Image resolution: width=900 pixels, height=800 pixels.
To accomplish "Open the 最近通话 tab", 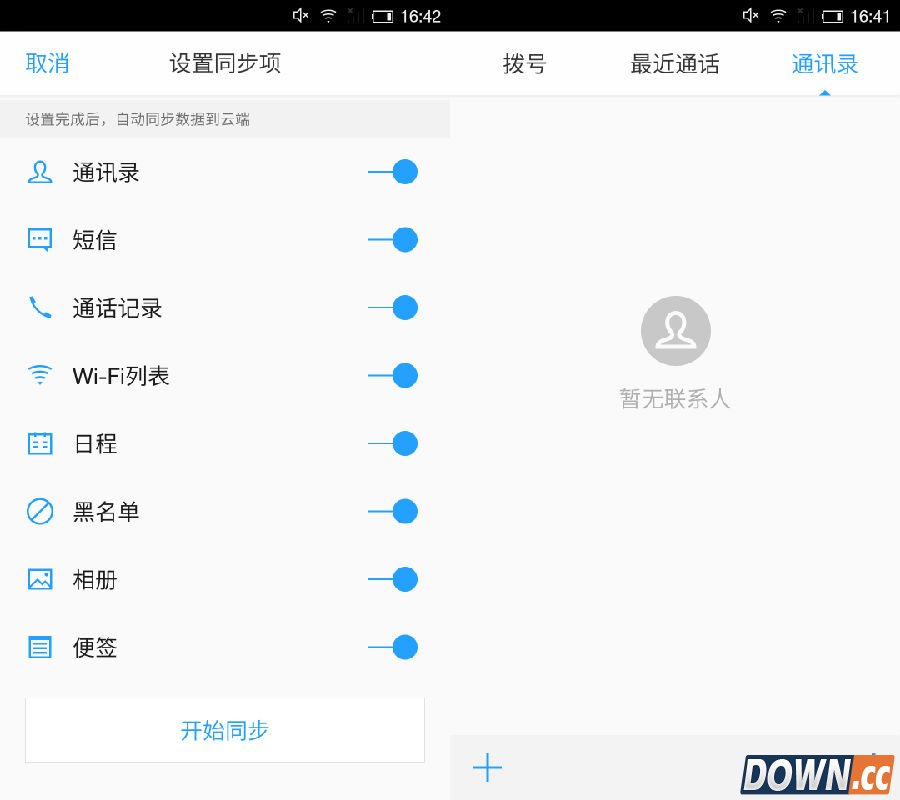I will click(x=674, y=63).
